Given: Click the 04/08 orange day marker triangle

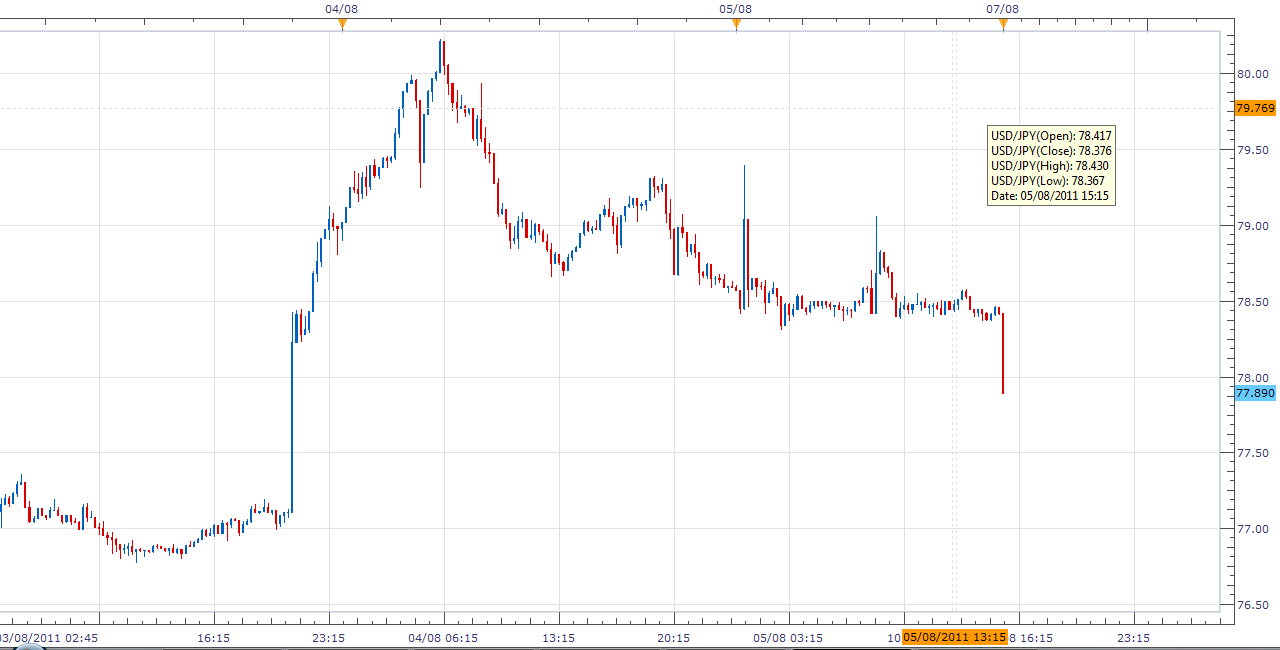Looking at the screenshot, I should 343,25.
